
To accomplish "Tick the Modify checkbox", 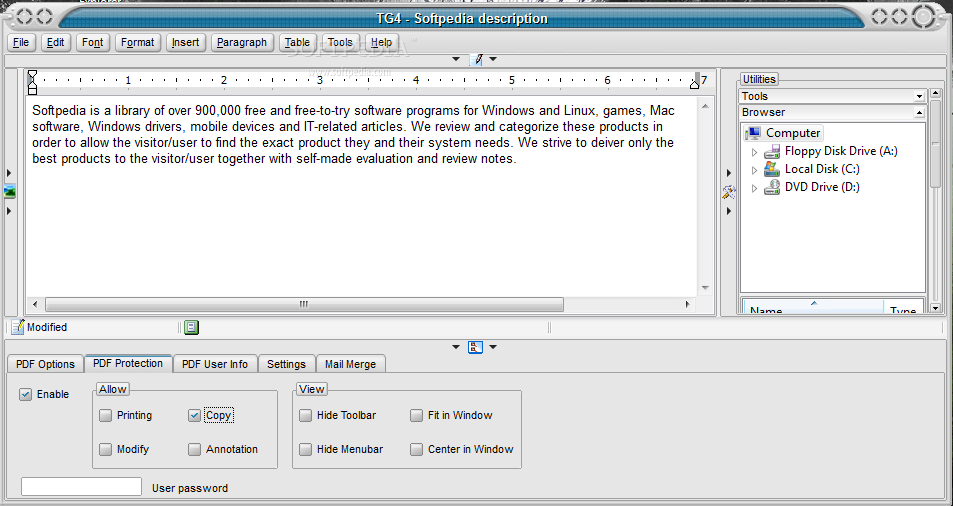I will (106, 450).
